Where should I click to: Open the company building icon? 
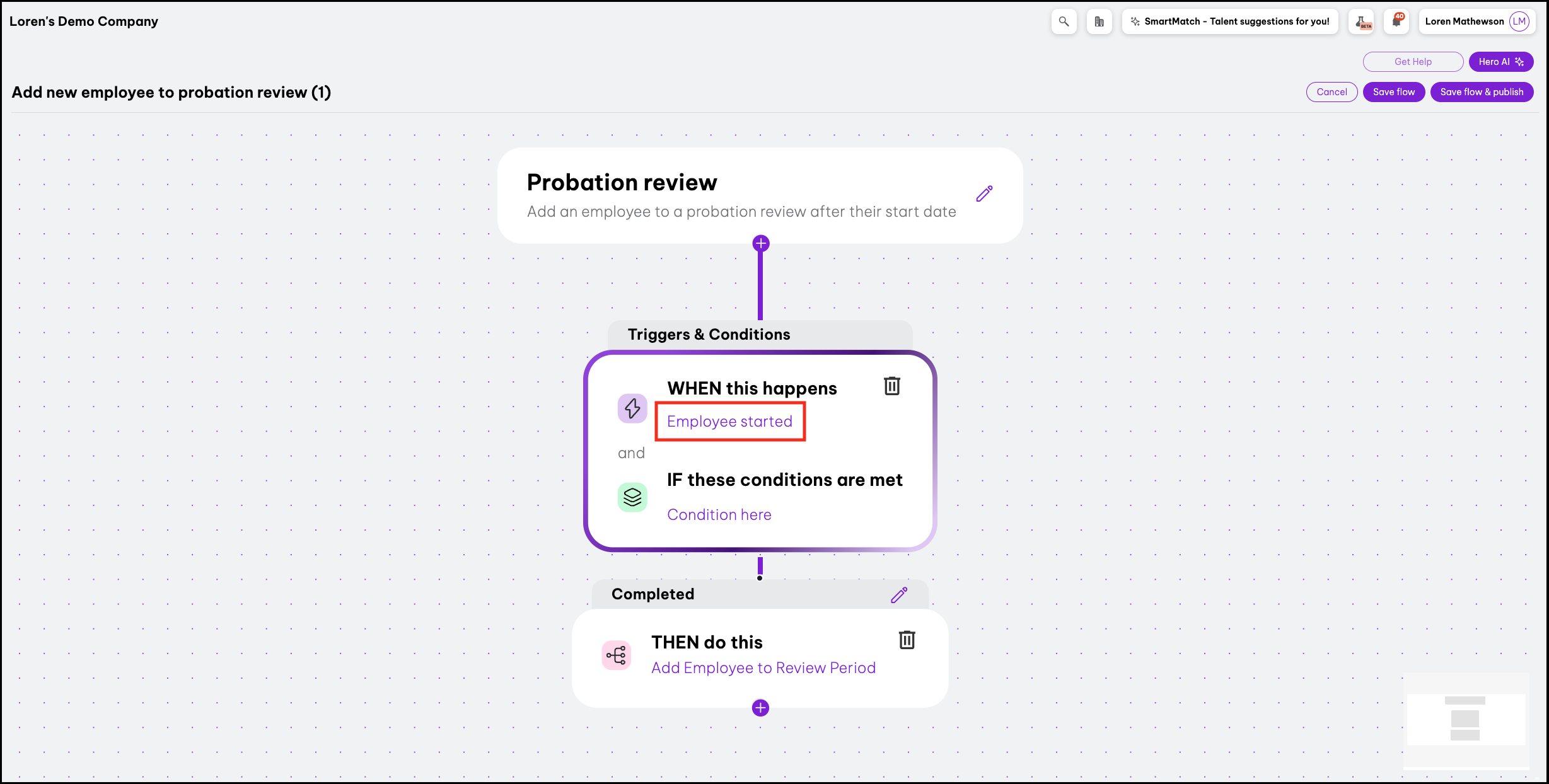[x=1099, y=21]
